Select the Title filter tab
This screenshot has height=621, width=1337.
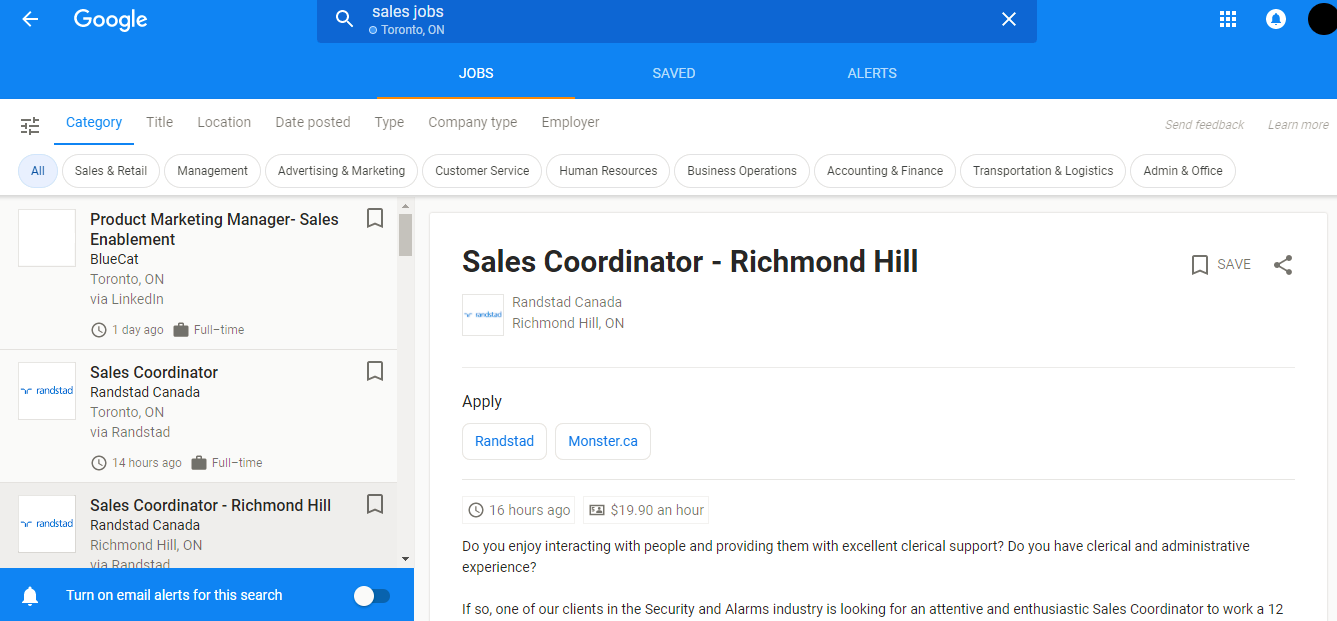(x=159, y=122)
